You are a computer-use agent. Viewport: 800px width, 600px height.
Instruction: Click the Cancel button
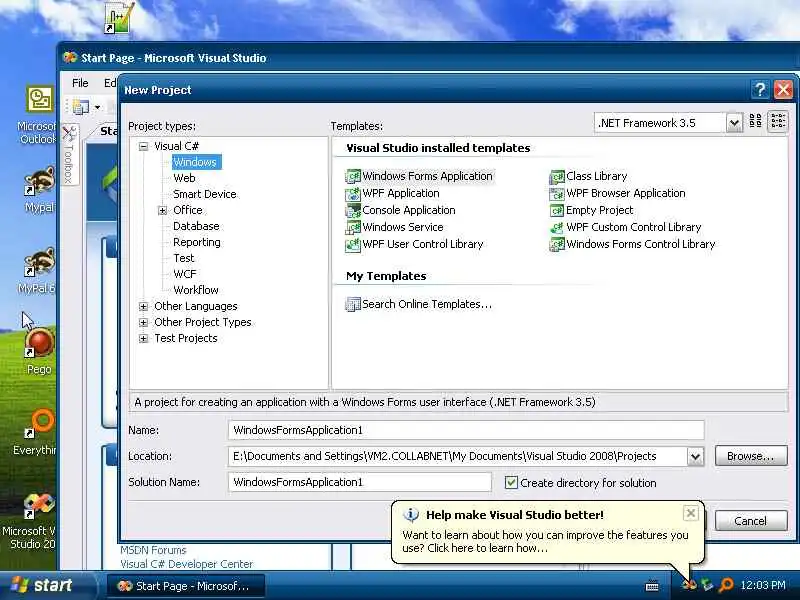[751, 521]
